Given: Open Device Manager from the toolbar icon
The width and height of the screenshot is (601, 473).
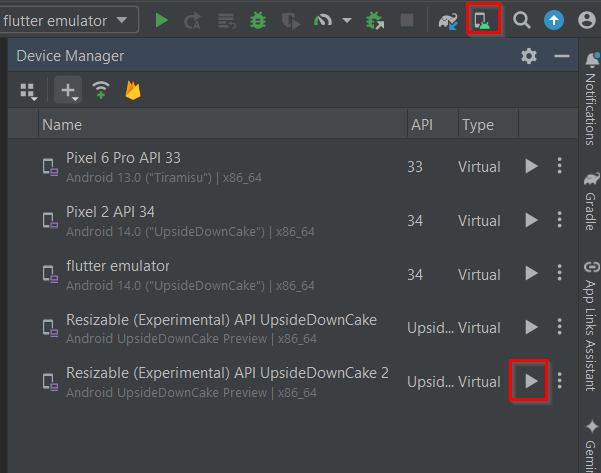Looking at the screenshot, I should pyautogui.click(x=482, y=20).
